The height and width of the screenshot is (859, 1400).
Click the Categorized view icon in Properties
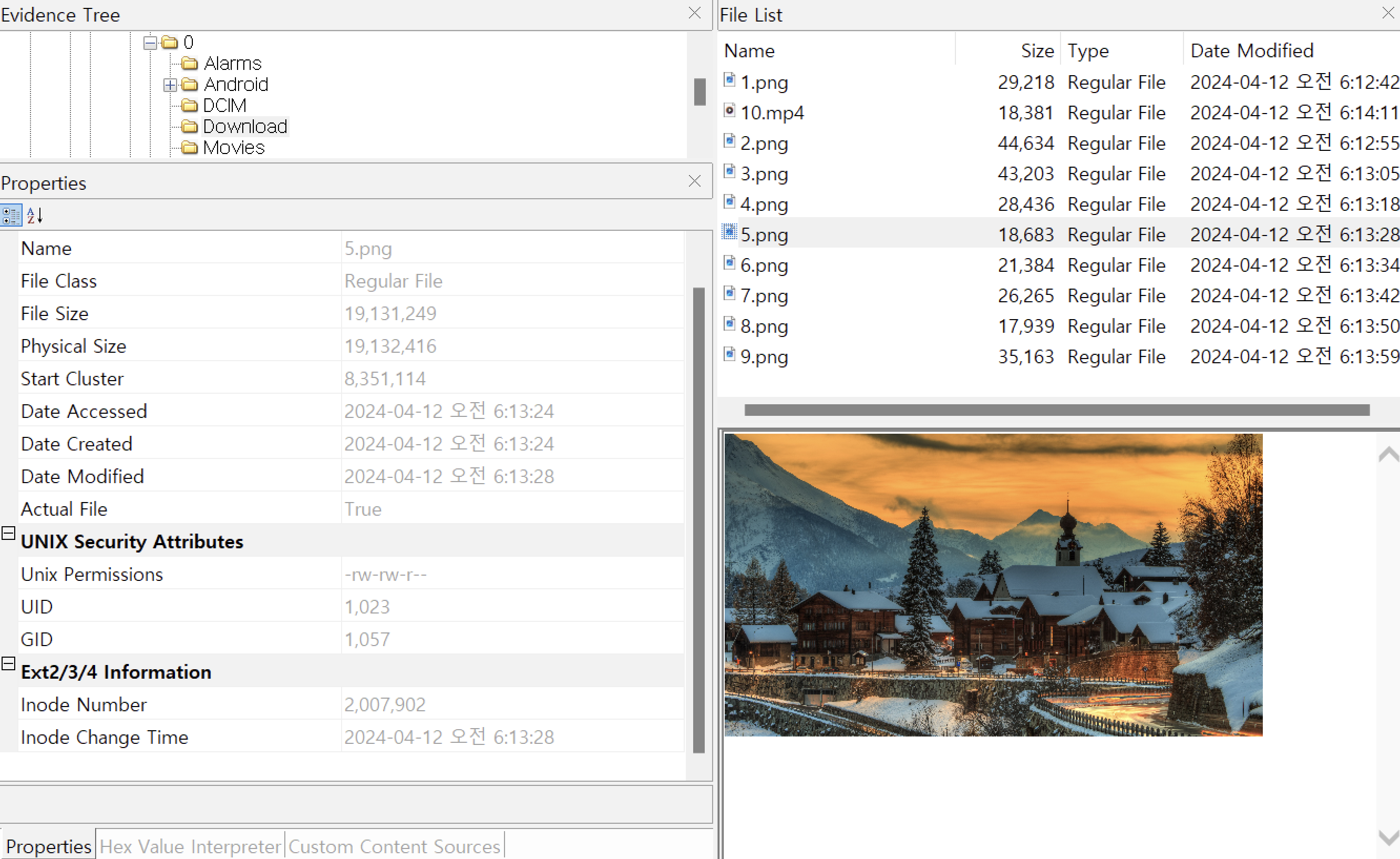tap(11, 216)
